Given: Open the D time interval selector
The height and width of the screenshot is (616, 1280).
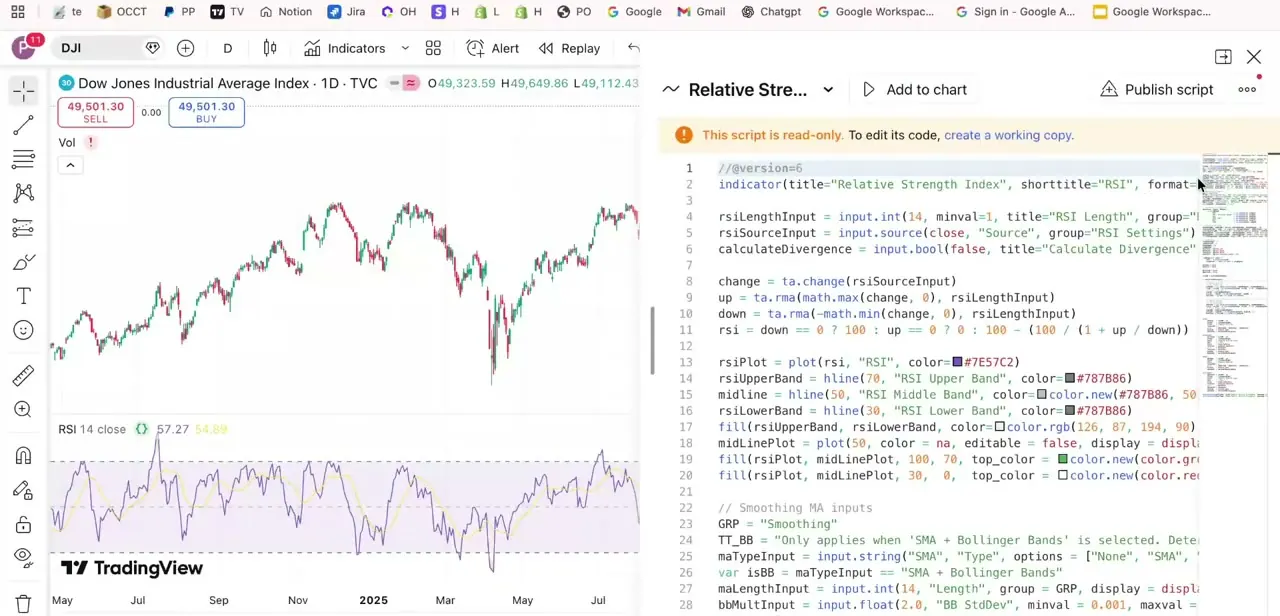Looking at the screenshot, I should pyautogui.click(x=228, y=48).
